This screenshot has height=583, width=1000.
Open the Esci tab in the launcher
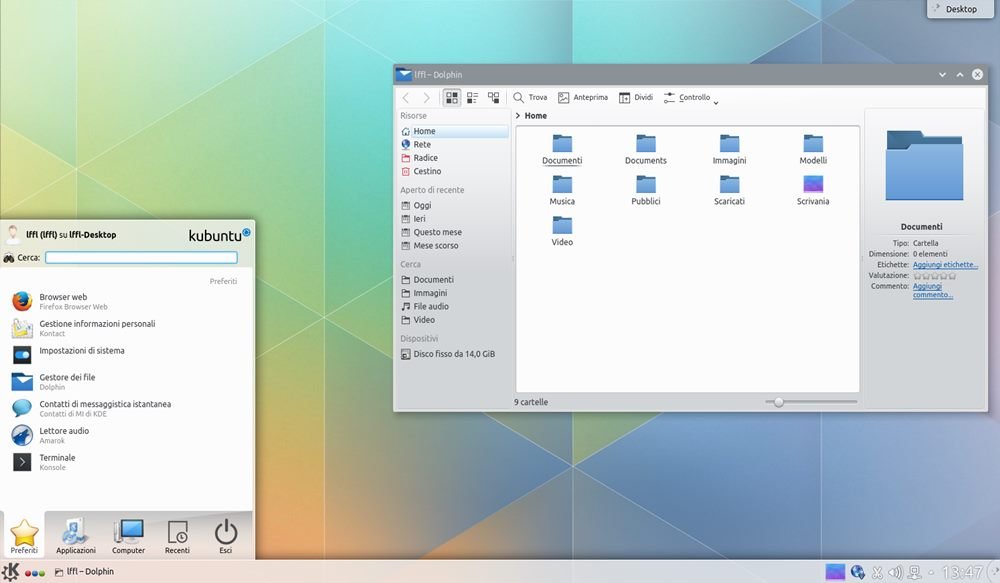[x=226, y=536]
